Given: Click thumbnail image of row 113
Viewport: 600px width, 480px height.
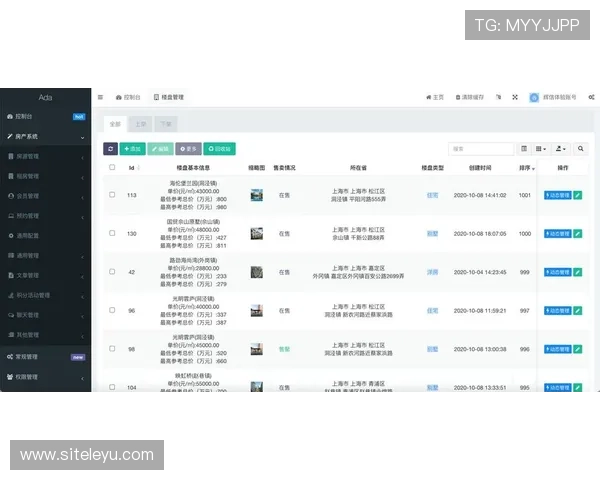Looking at the screenshot, I should [x=256, y=195].
